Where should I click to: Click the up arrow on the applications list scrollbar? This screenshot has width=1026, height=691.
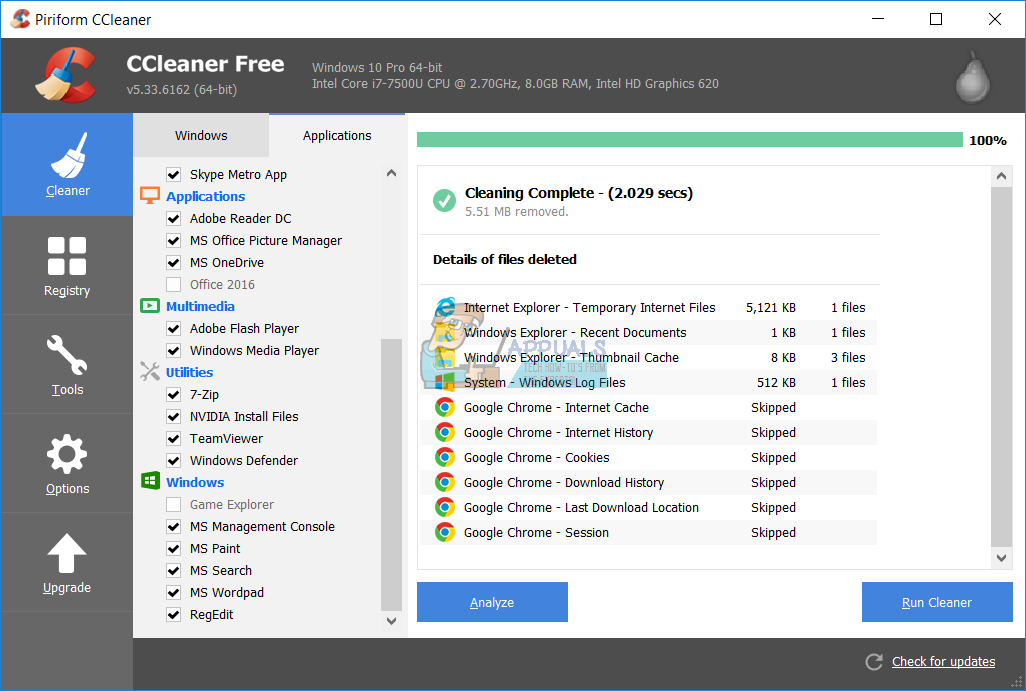click(x=391, y=172)
